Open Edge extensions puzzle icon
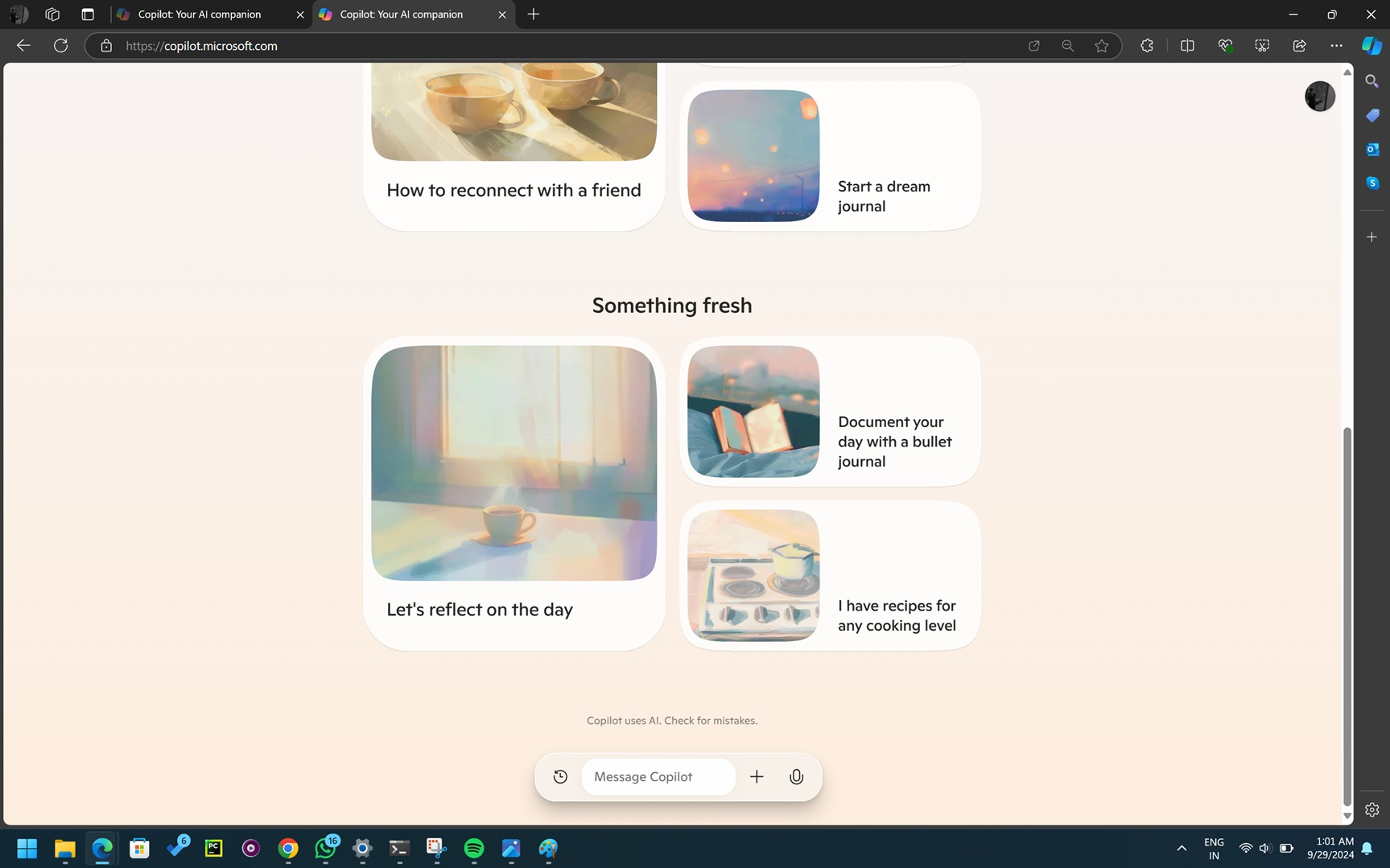 point(1147,46)
